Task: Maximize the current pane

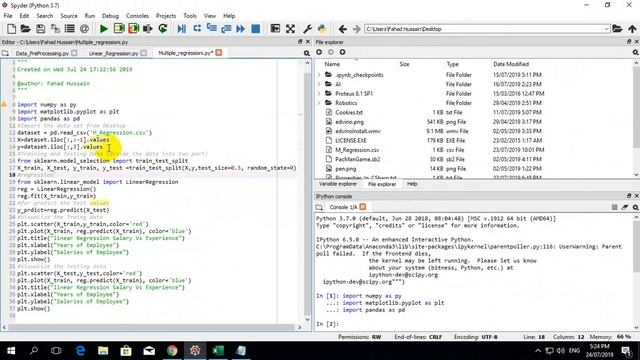Action: 276,29
